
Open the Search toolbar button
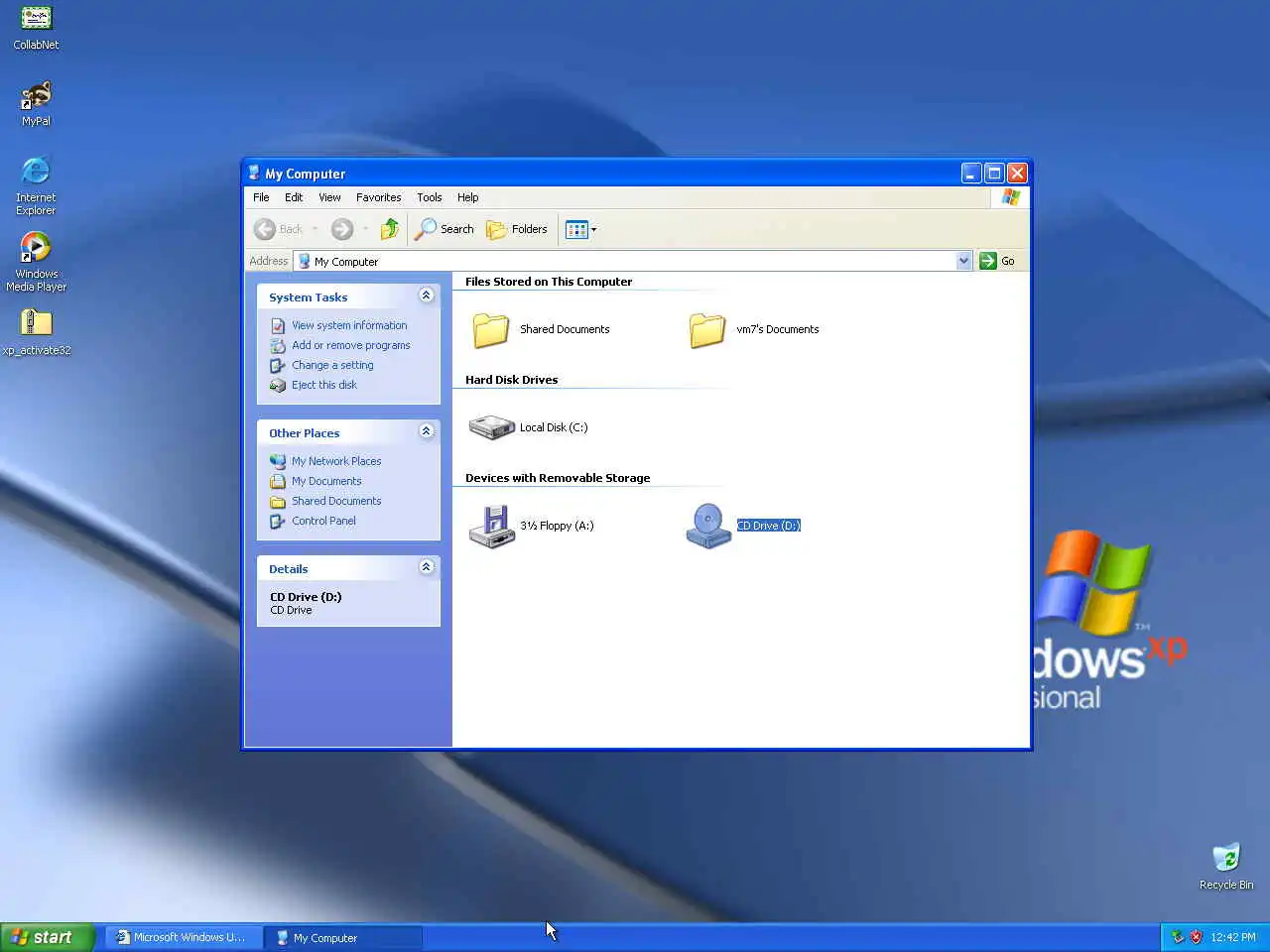[x=444, y=229]
